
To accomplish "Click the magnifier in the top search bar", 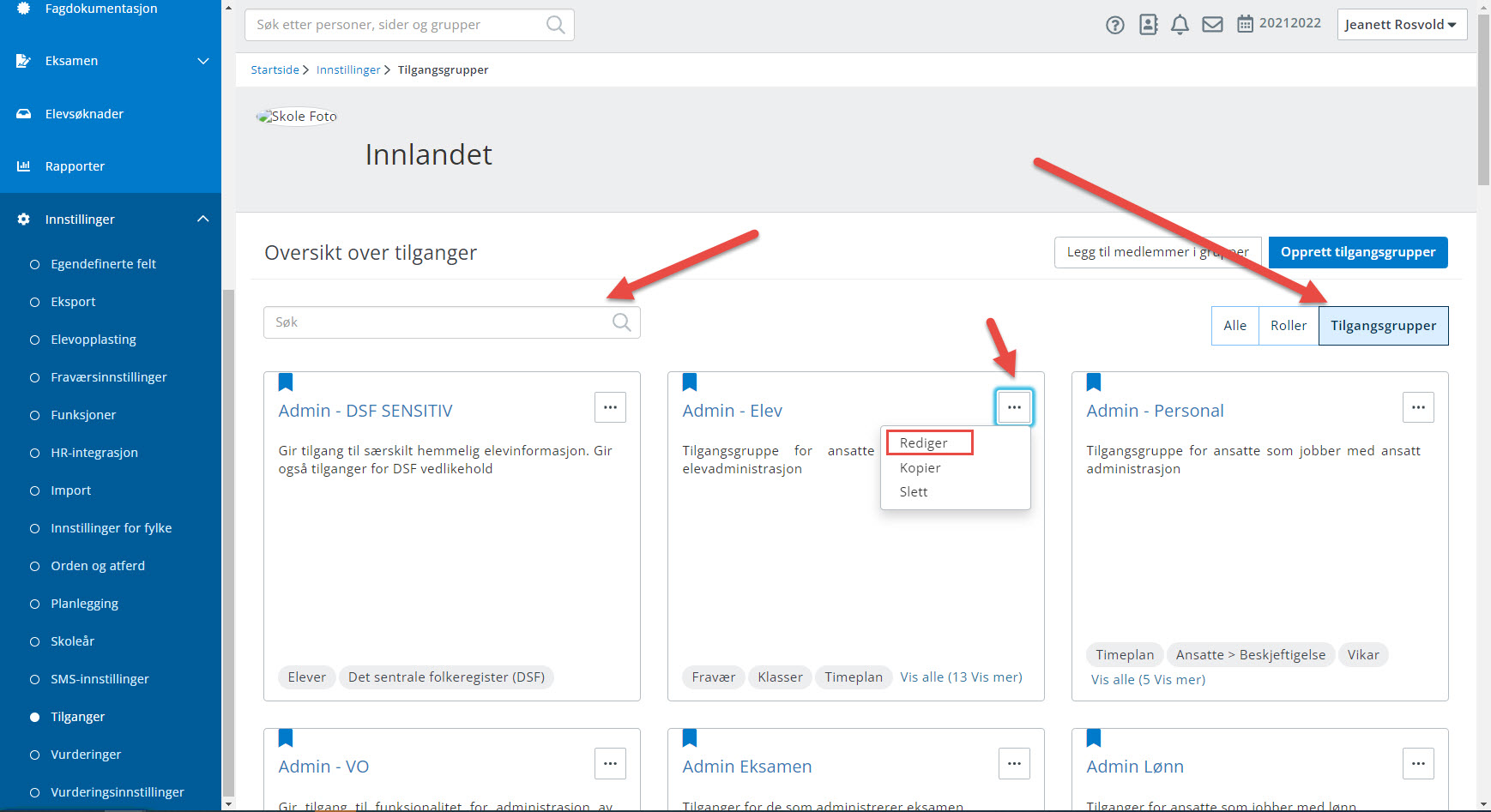I will [556, 25].
